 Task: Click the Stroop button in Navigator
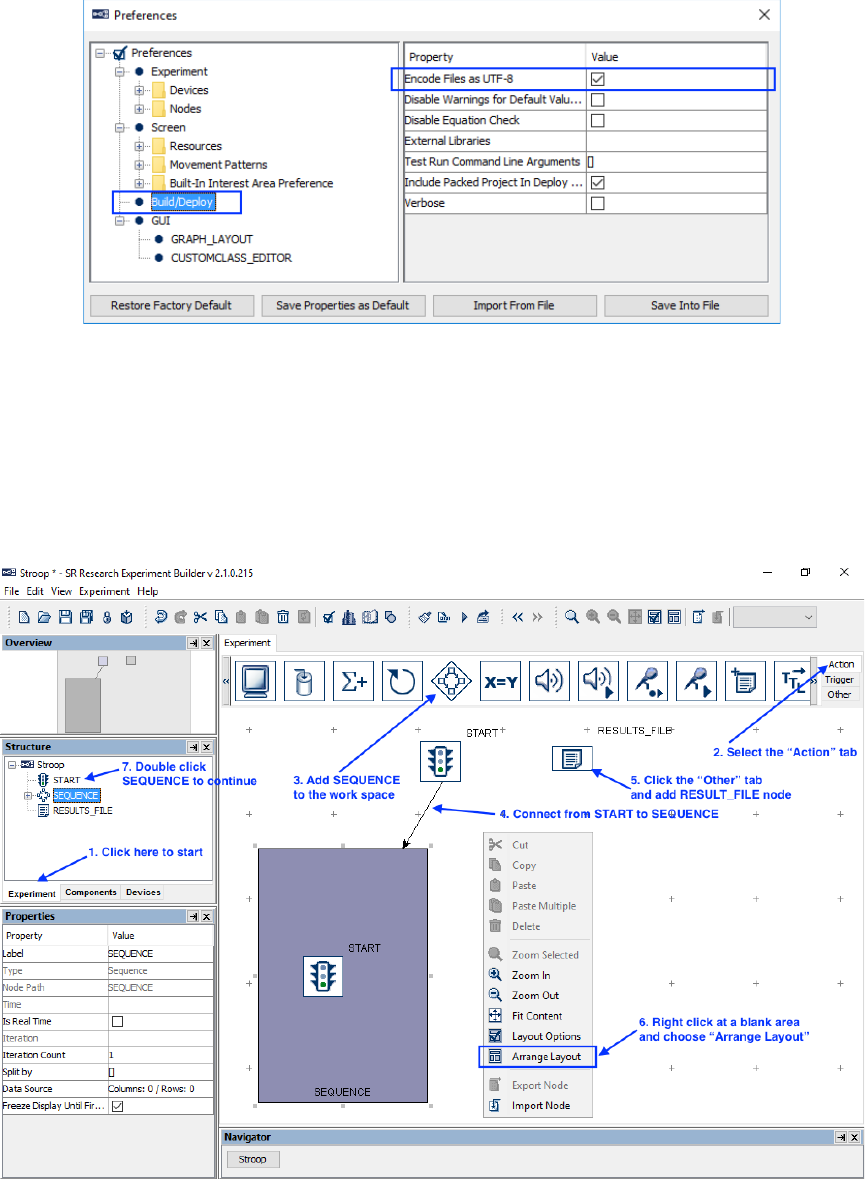tap(253, 1159)
